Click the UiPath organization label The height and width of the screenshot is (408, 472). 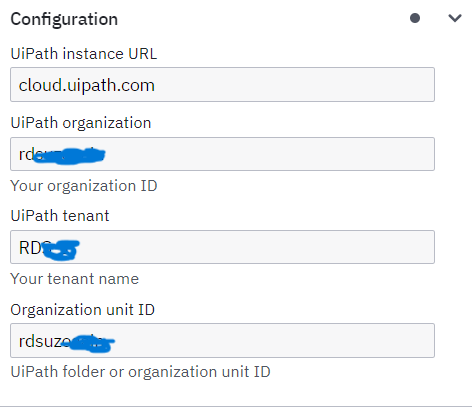click(81, 123)
